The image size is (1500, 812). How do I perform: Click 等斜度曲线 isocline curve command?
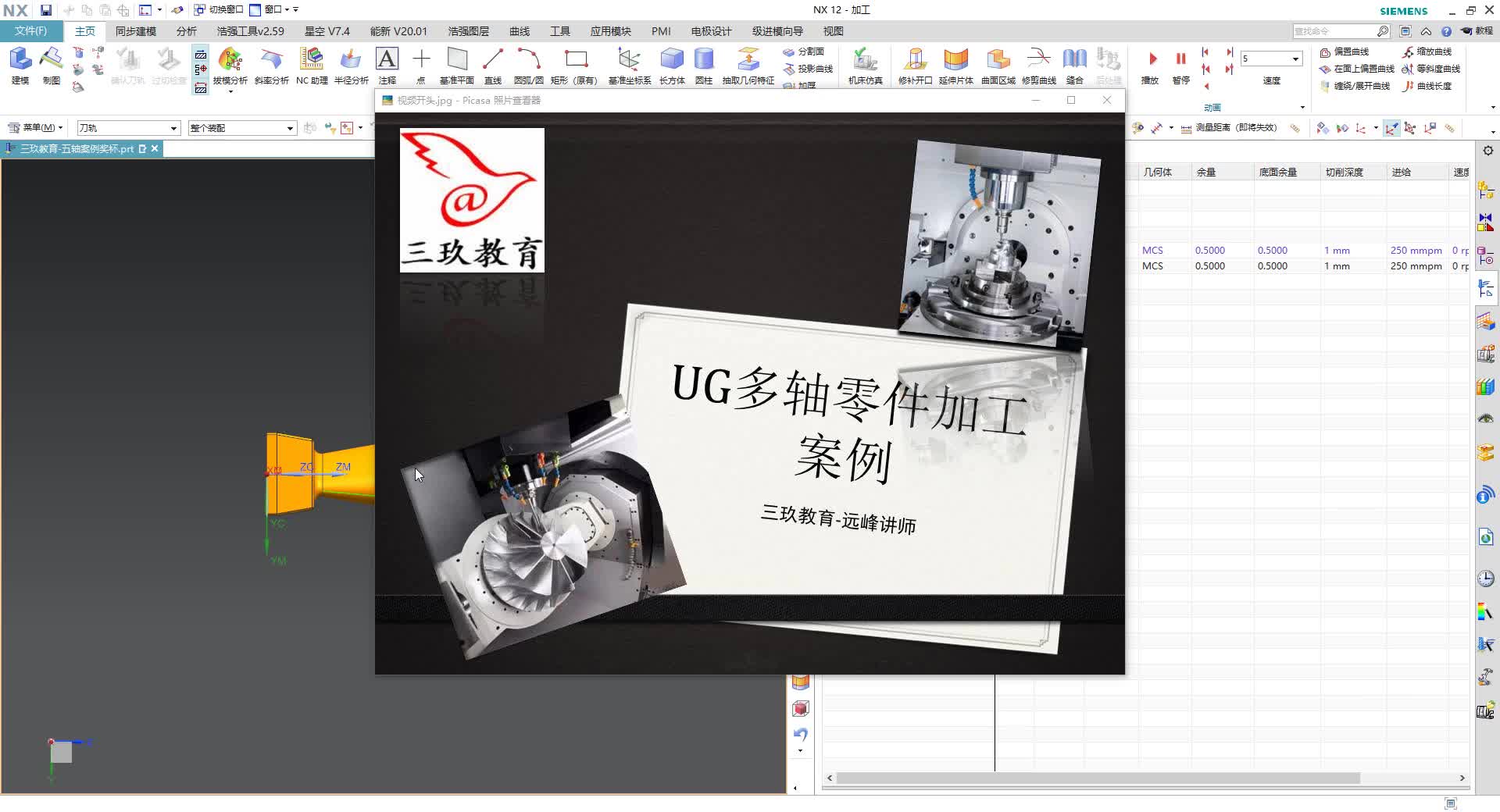coord(1431,69)
